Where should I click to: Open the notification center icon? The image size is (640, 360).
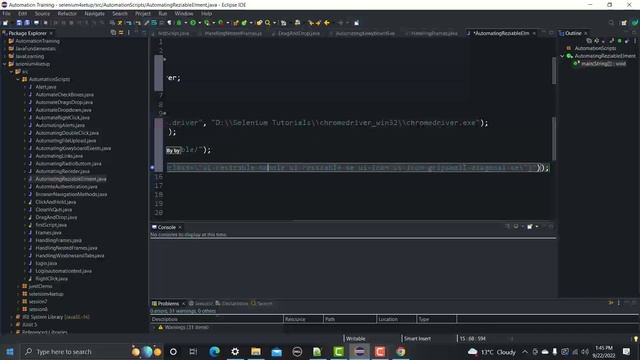coord(627,351)
